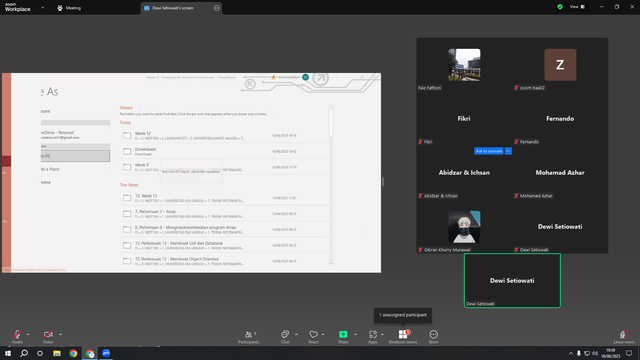Click the 1 unassigned participant tooltip
The height and width of the screenshot is (360, 640).
(403, 315)
